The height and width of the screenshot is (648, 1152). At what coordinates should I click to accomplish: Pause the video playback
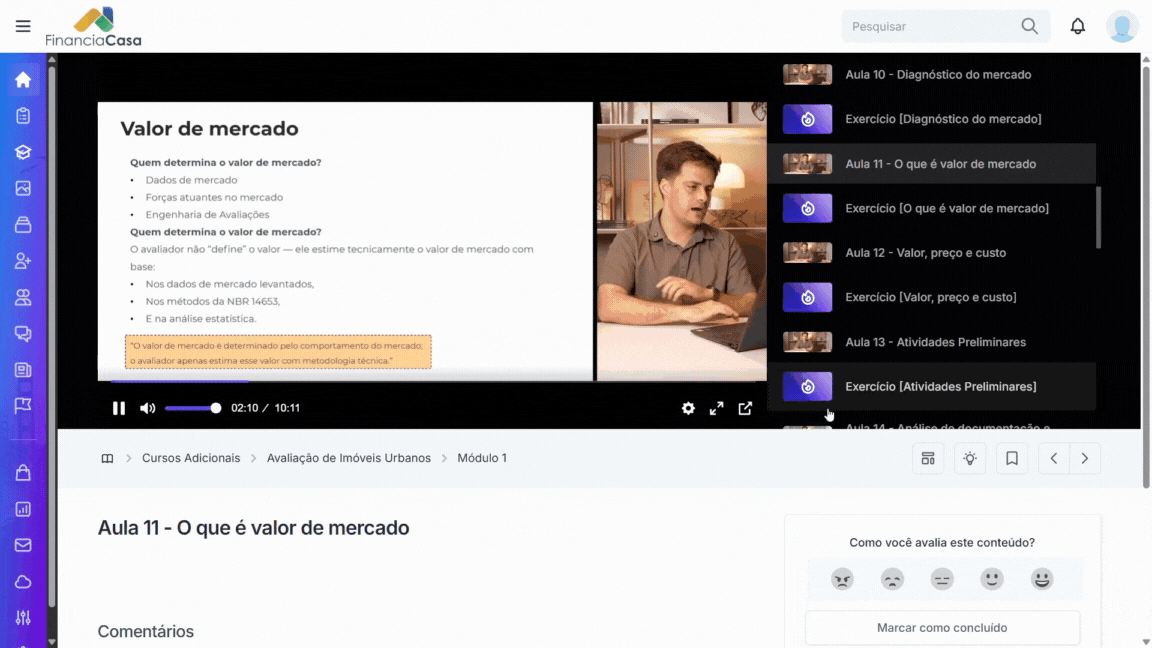pos(119,408)
